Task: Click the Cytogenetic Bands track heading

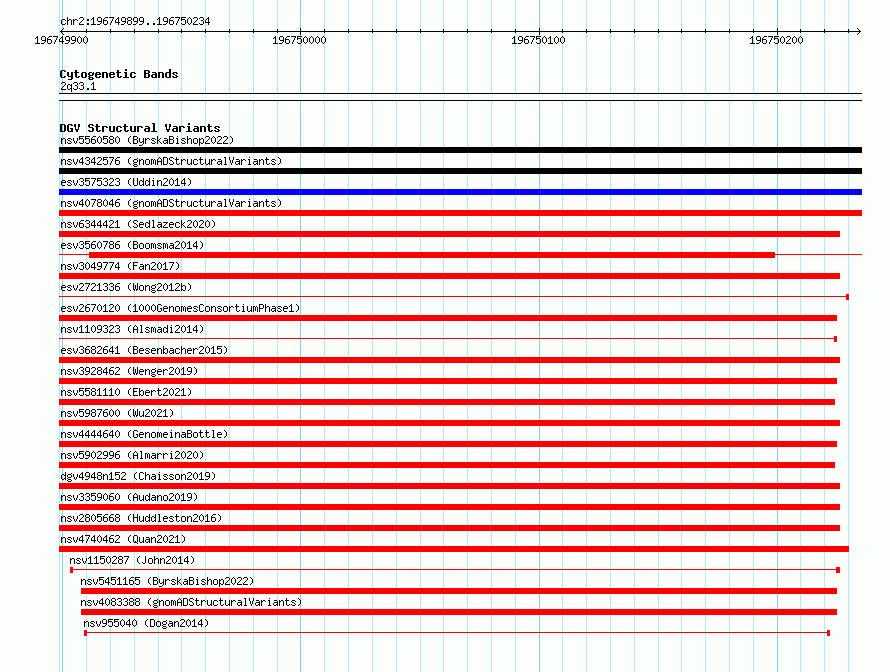Action: (119, 74)
